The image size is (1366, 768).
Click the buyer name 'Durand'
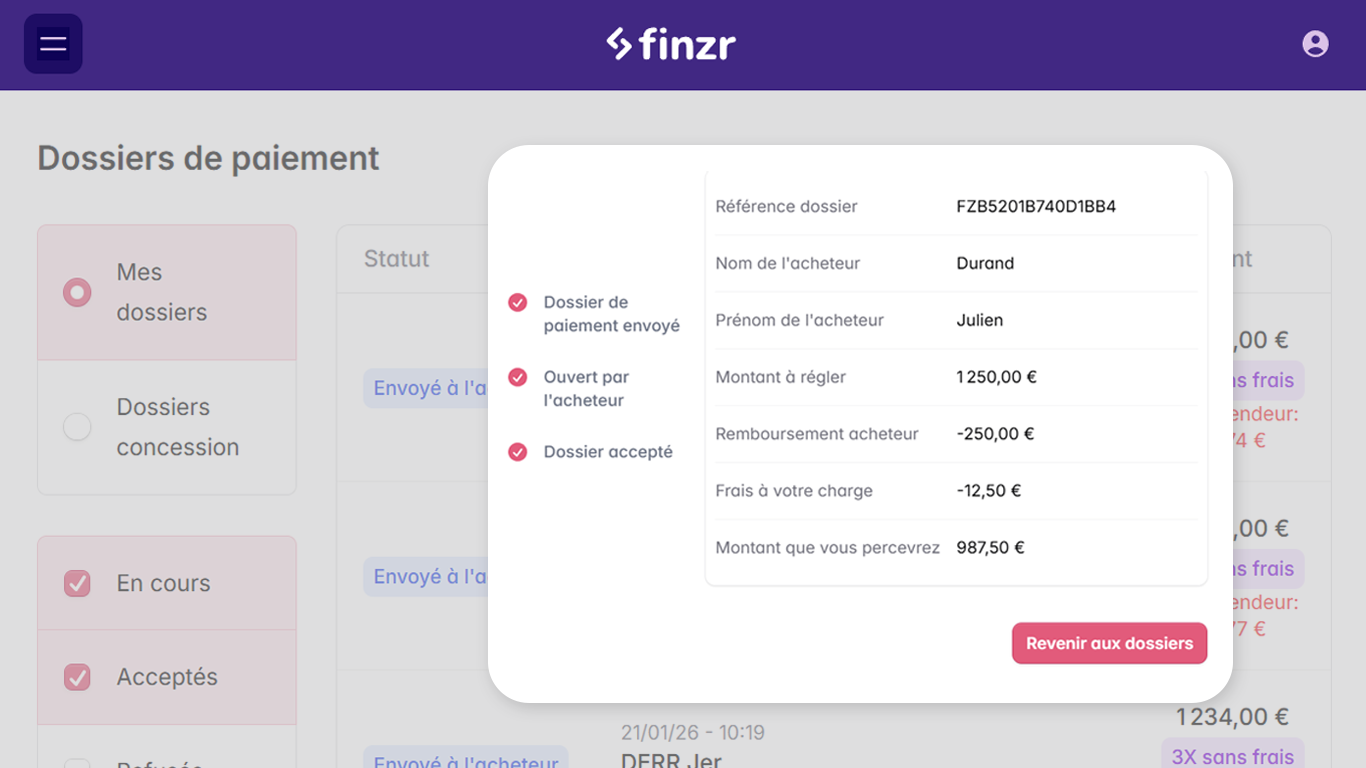click(x=984, y=263)
